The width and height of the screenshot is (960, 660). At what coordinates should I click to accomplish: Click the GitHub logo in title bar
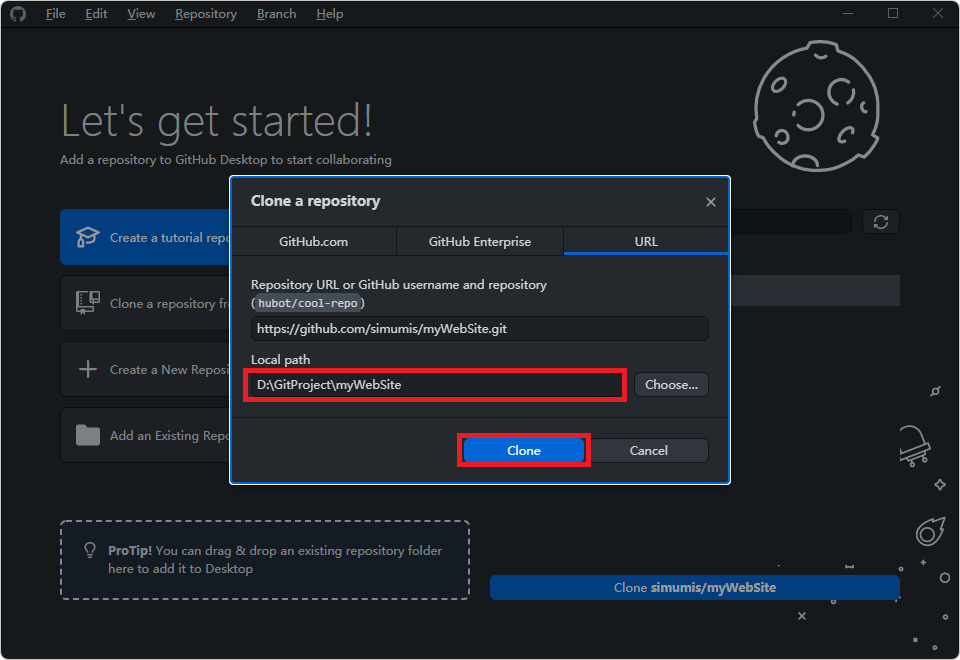pyautogui.click(x=18, y=14)
